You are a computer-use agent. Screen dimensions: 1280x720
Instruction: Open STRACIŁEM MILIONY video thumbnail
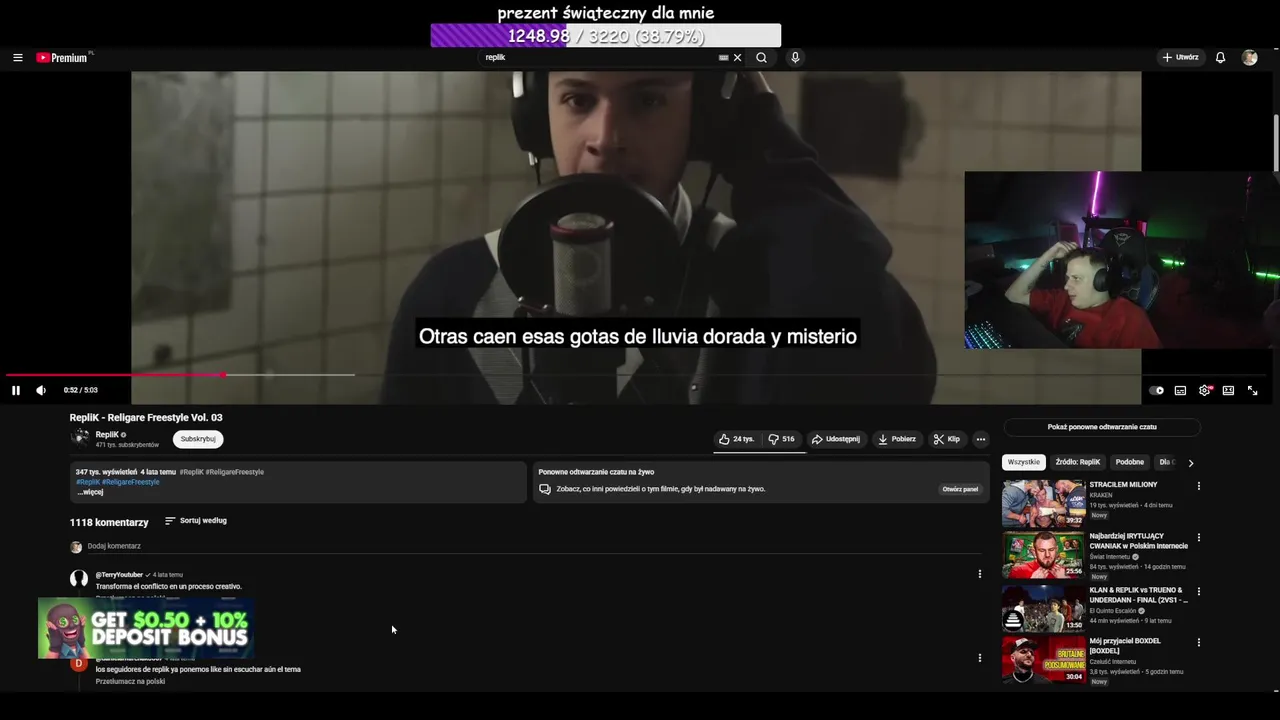(x=1044, y=503)
